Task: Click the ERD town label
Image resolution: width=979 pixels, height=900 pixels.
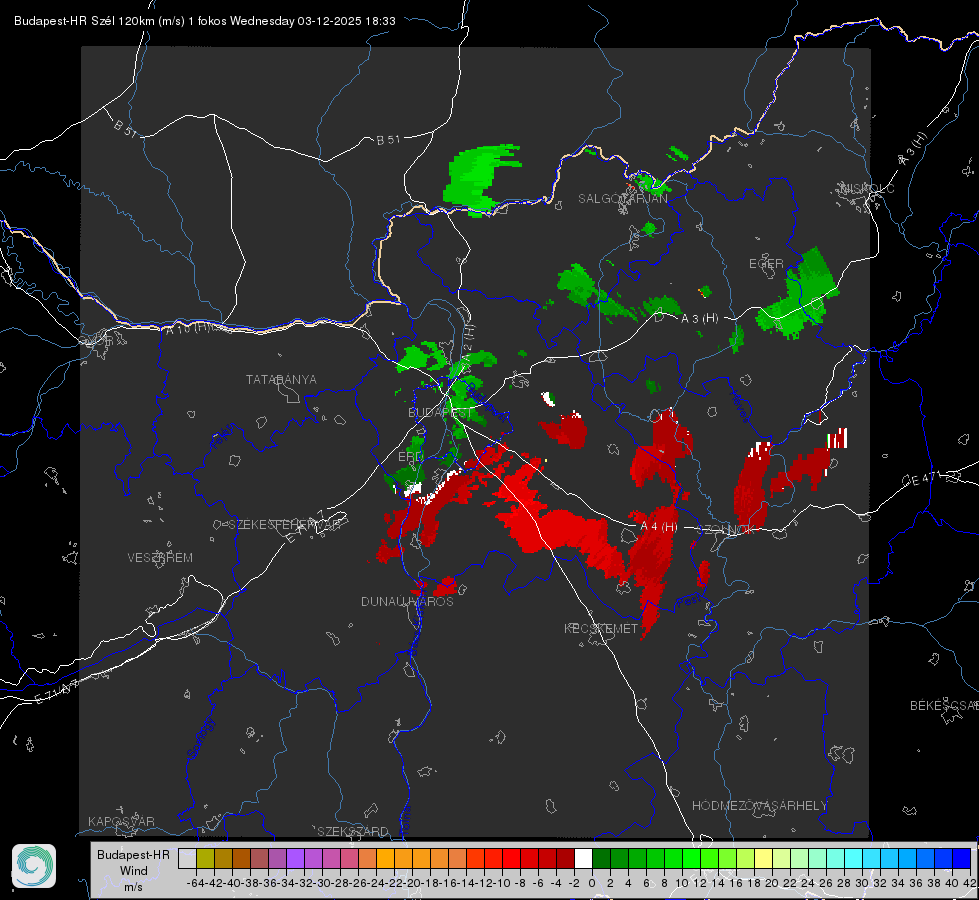Action: coord(410,457)
